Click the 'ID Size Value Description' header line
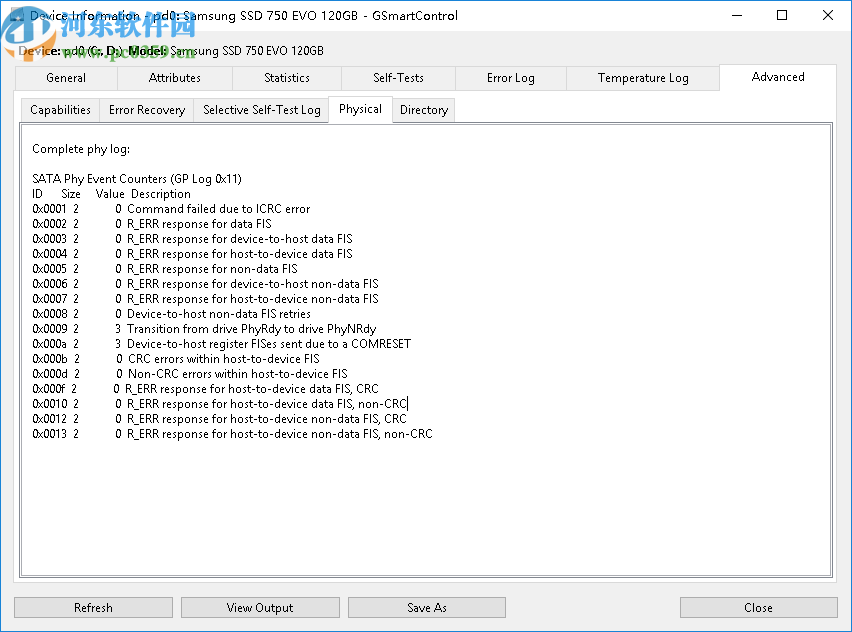This screenshot has height=632, width=852. 111,194
